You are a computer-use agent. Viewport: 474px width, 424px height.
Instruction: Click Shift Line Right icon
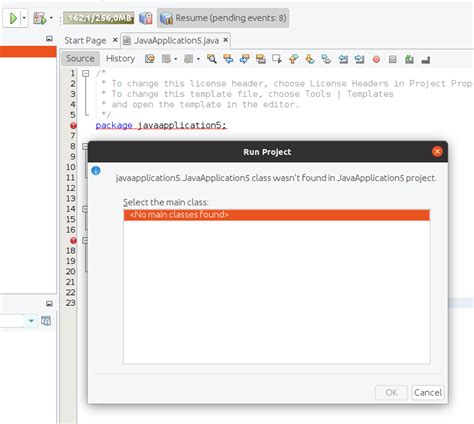tap(359, 59)
